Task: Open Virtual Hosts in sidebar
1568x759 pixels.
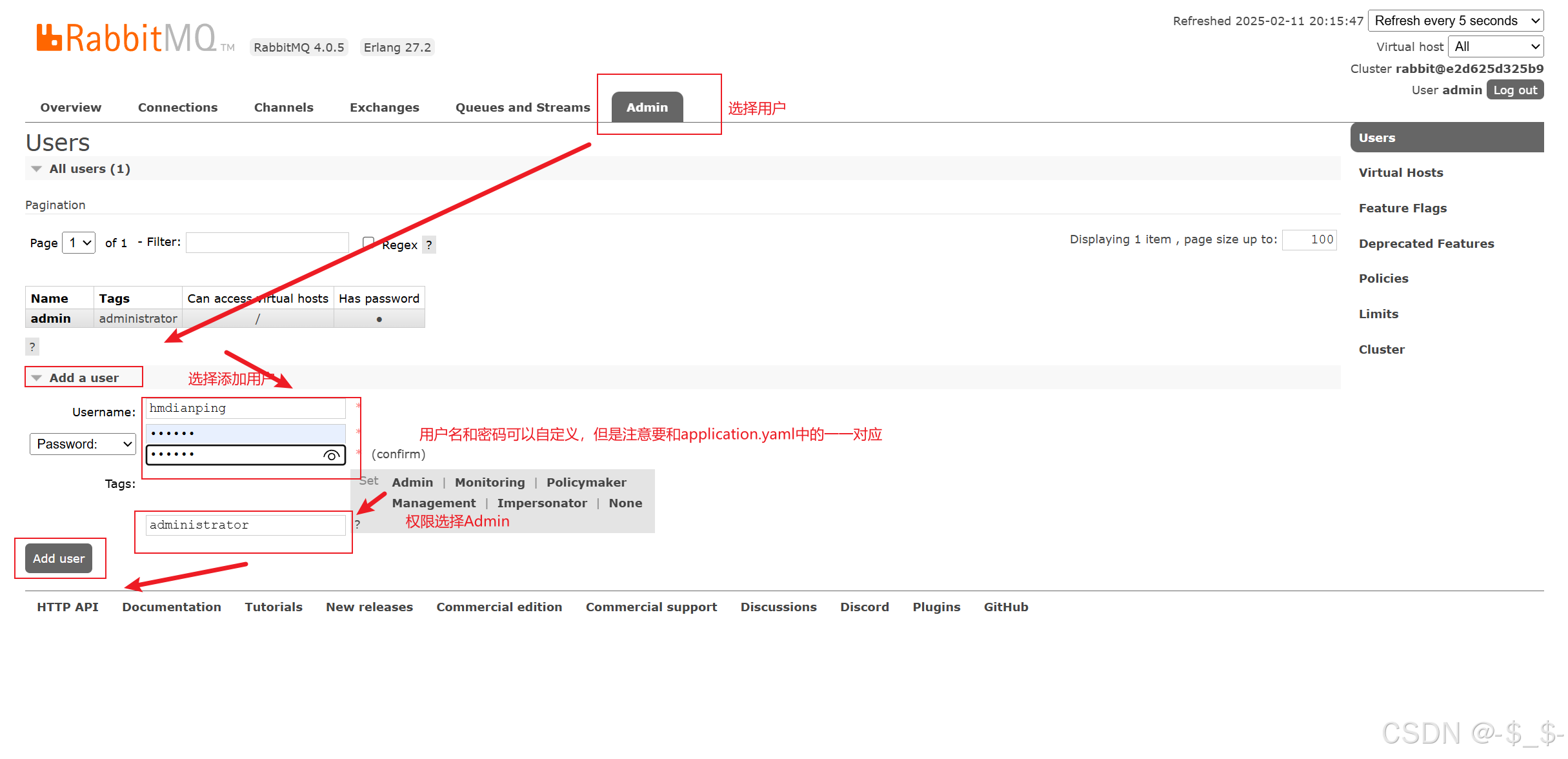Action: click(1400, 173)
